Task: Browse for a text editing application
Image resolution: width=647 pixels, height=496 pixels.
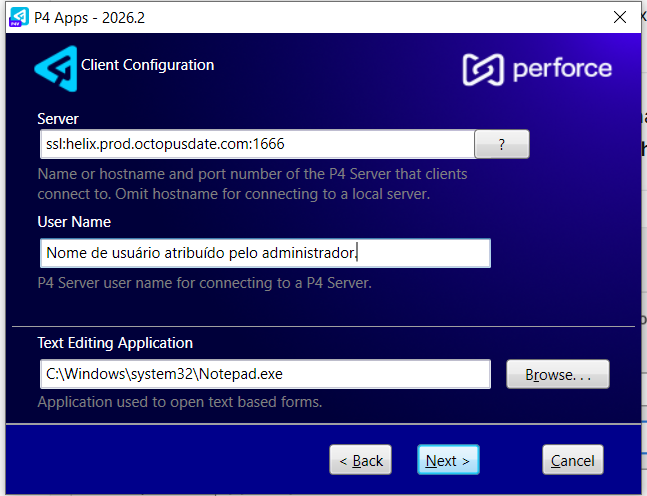Action: click(558, 374)
